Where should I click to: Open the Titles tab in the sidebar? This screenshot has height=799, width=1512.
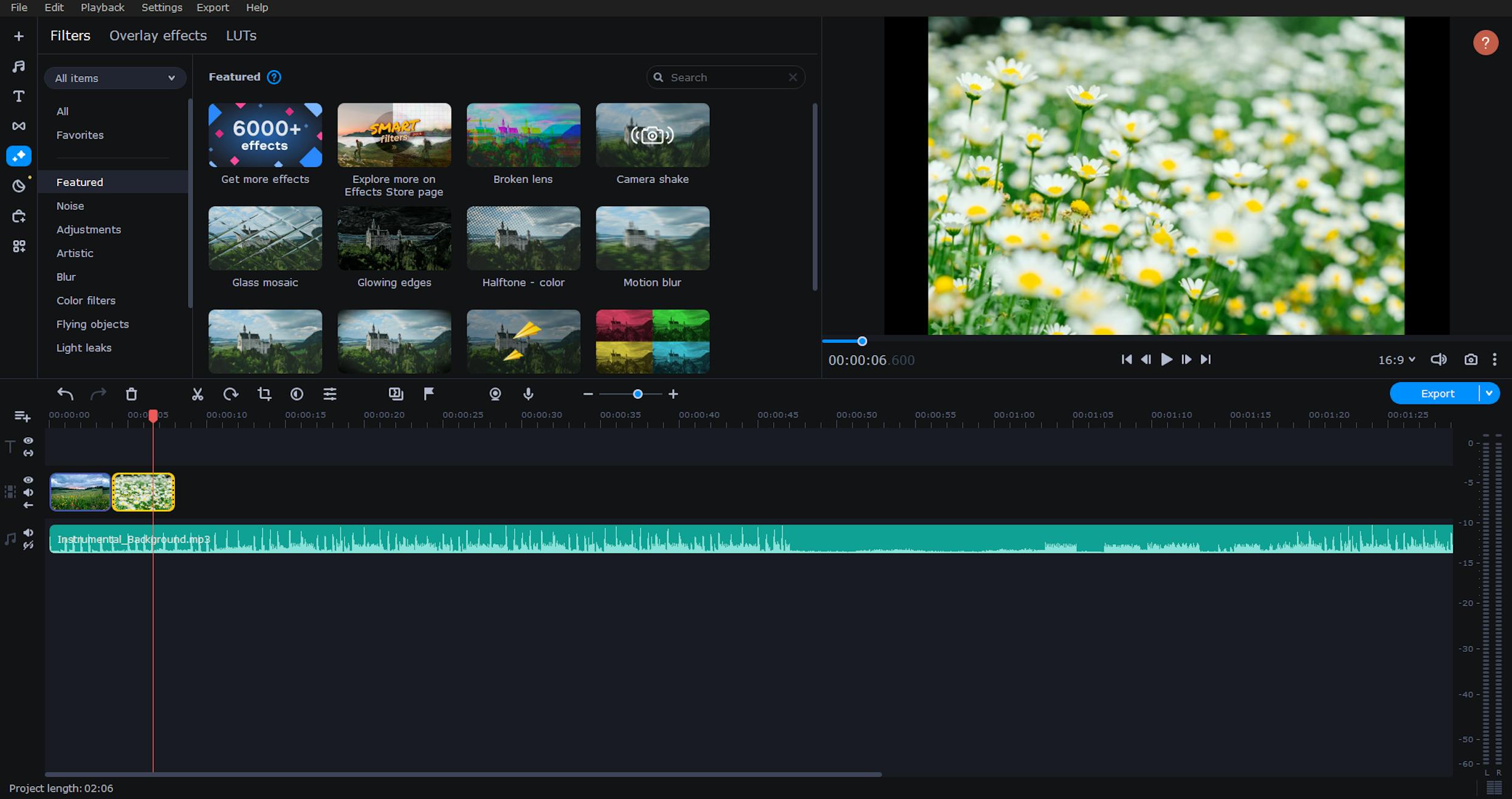19,96
